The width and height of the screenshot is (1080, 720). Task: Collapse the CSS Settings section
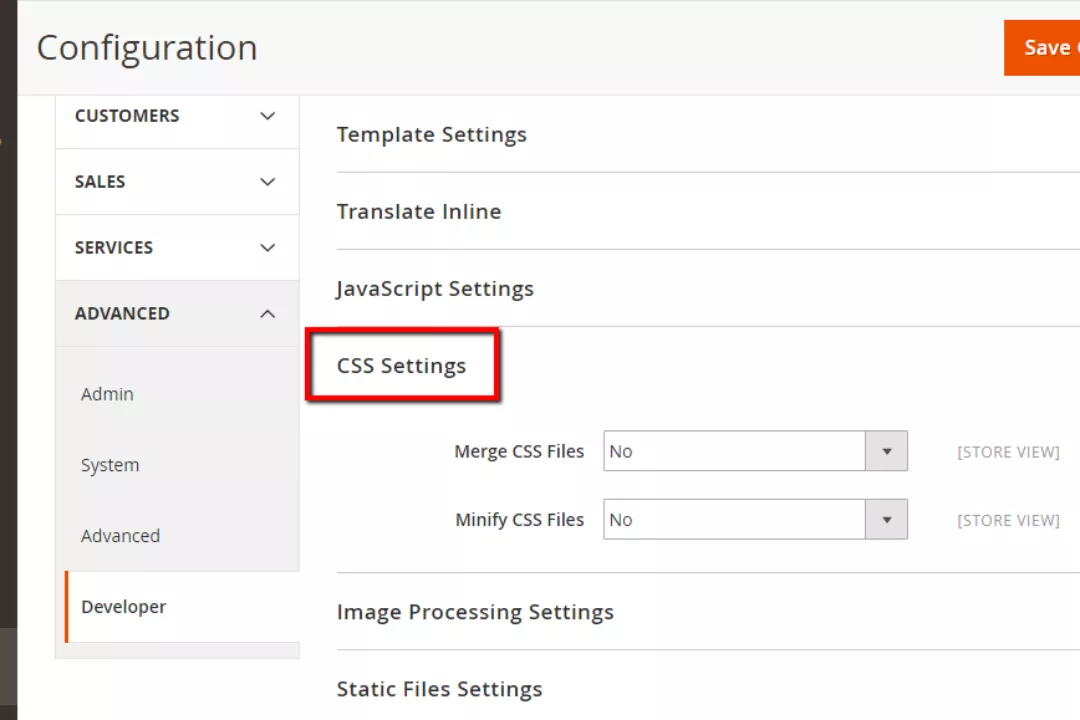point(401,366)
